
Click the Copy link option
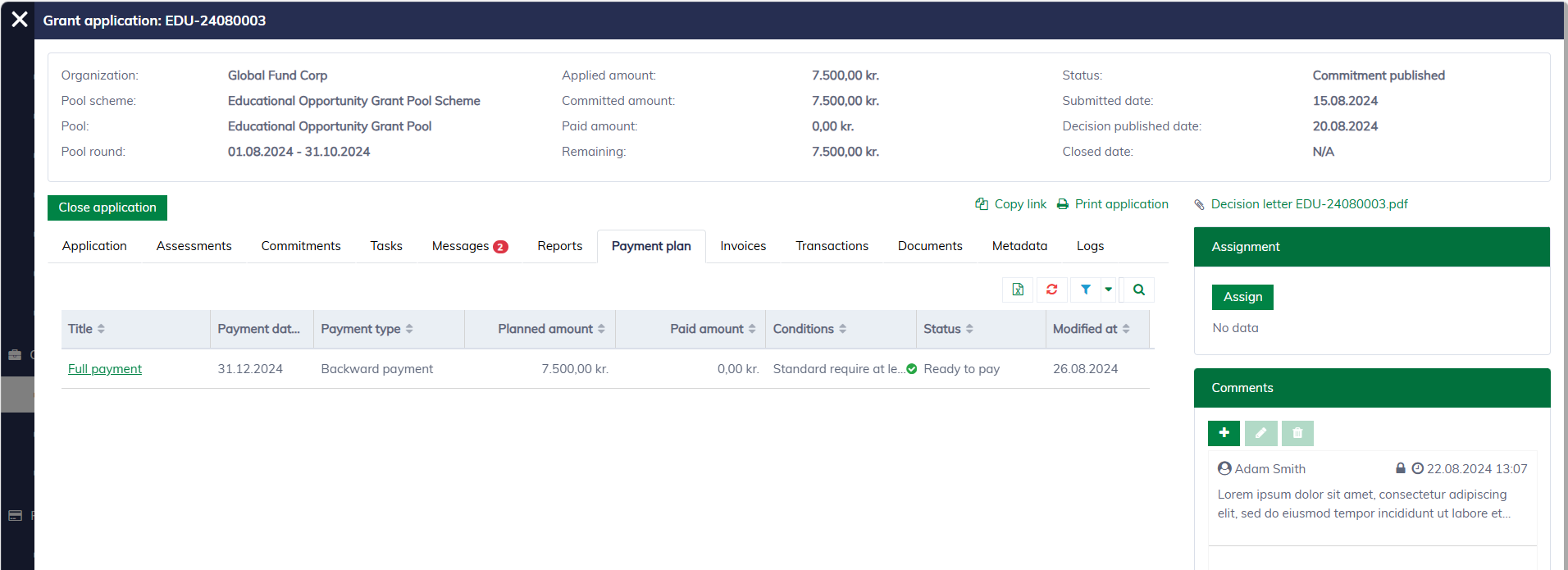[1019, 204]
